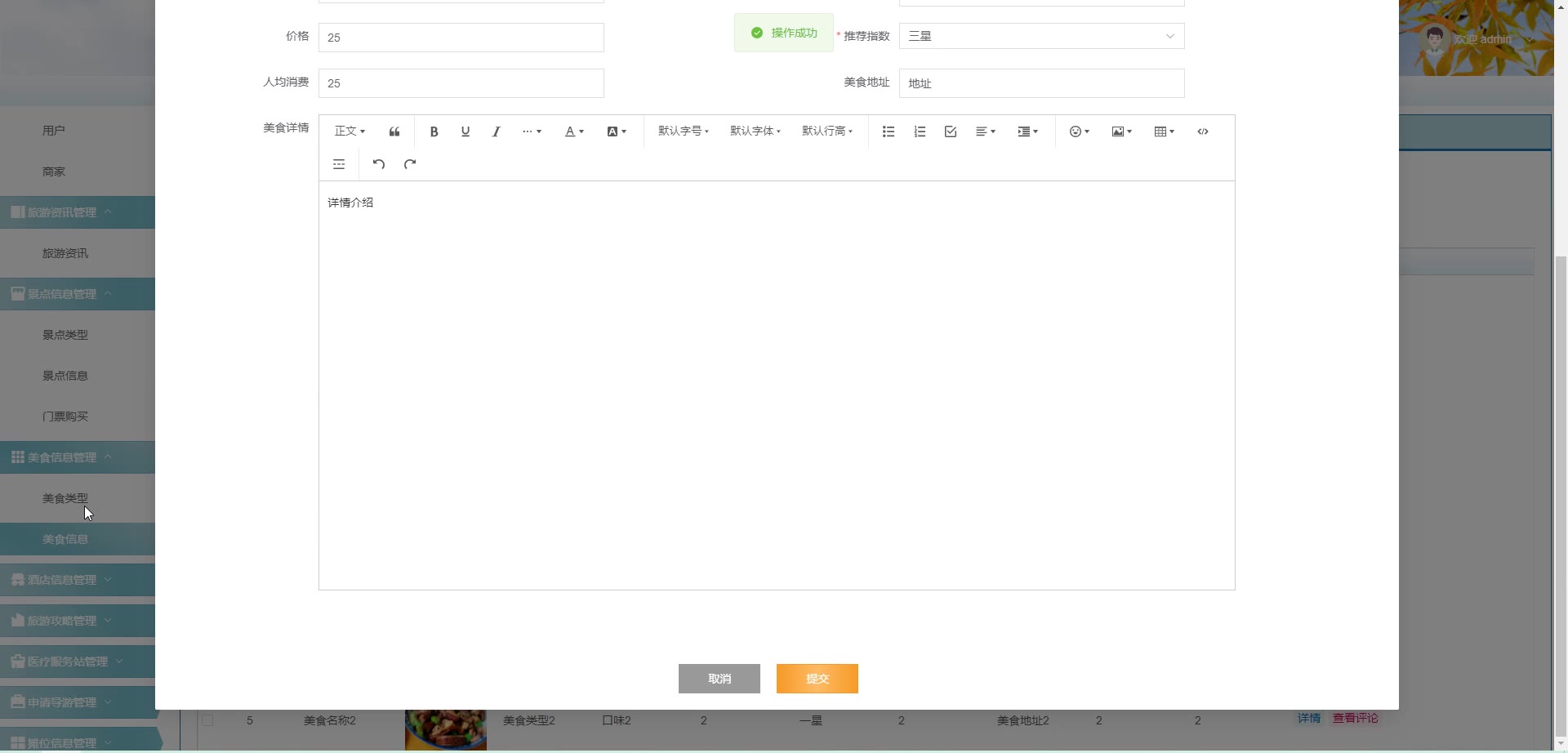Insert a bulleted list
1568x753 pixels.
coord(889,131)
